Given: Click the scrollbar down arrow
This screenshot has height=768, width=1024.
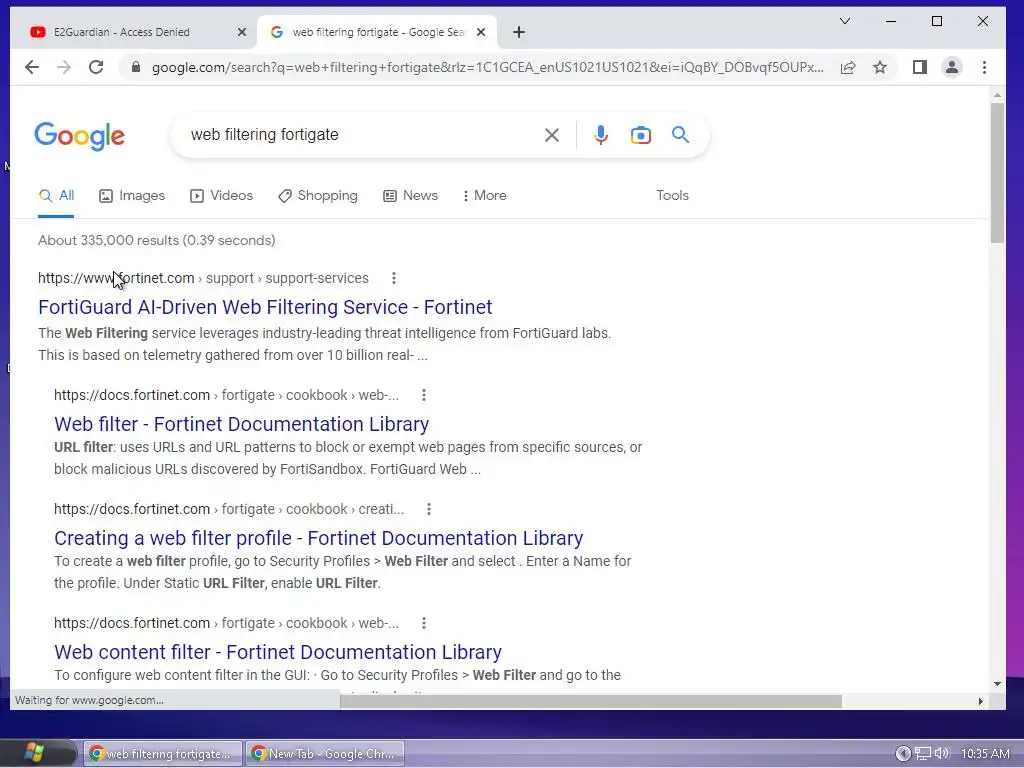Looking at the screenshot, I should (x=997, y=684).
